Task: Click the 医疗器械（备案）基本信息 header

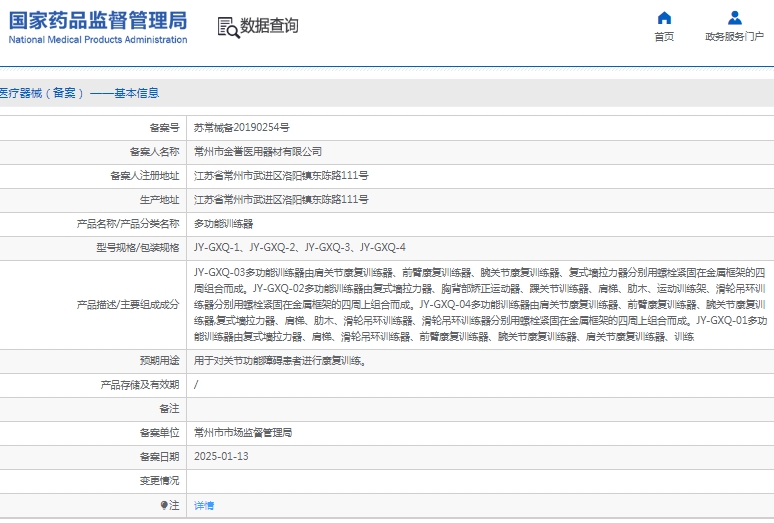Action: coord(79,93)
